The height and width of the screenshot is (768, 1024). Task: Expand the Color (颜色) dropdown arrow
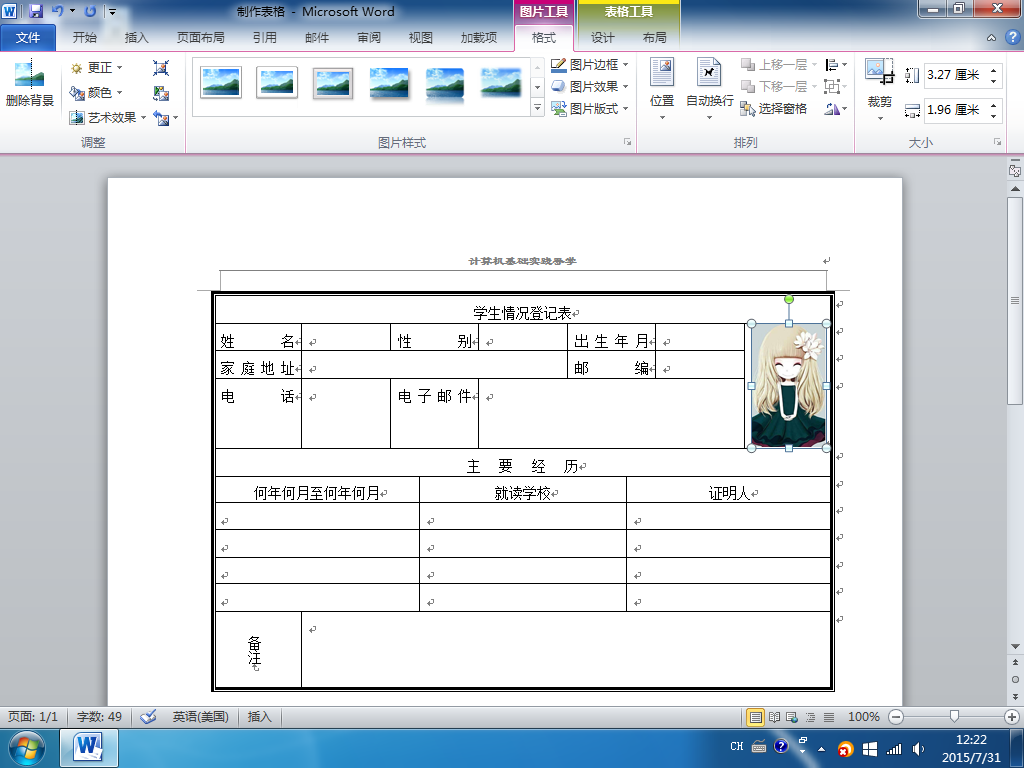click(x=120, y=93)
